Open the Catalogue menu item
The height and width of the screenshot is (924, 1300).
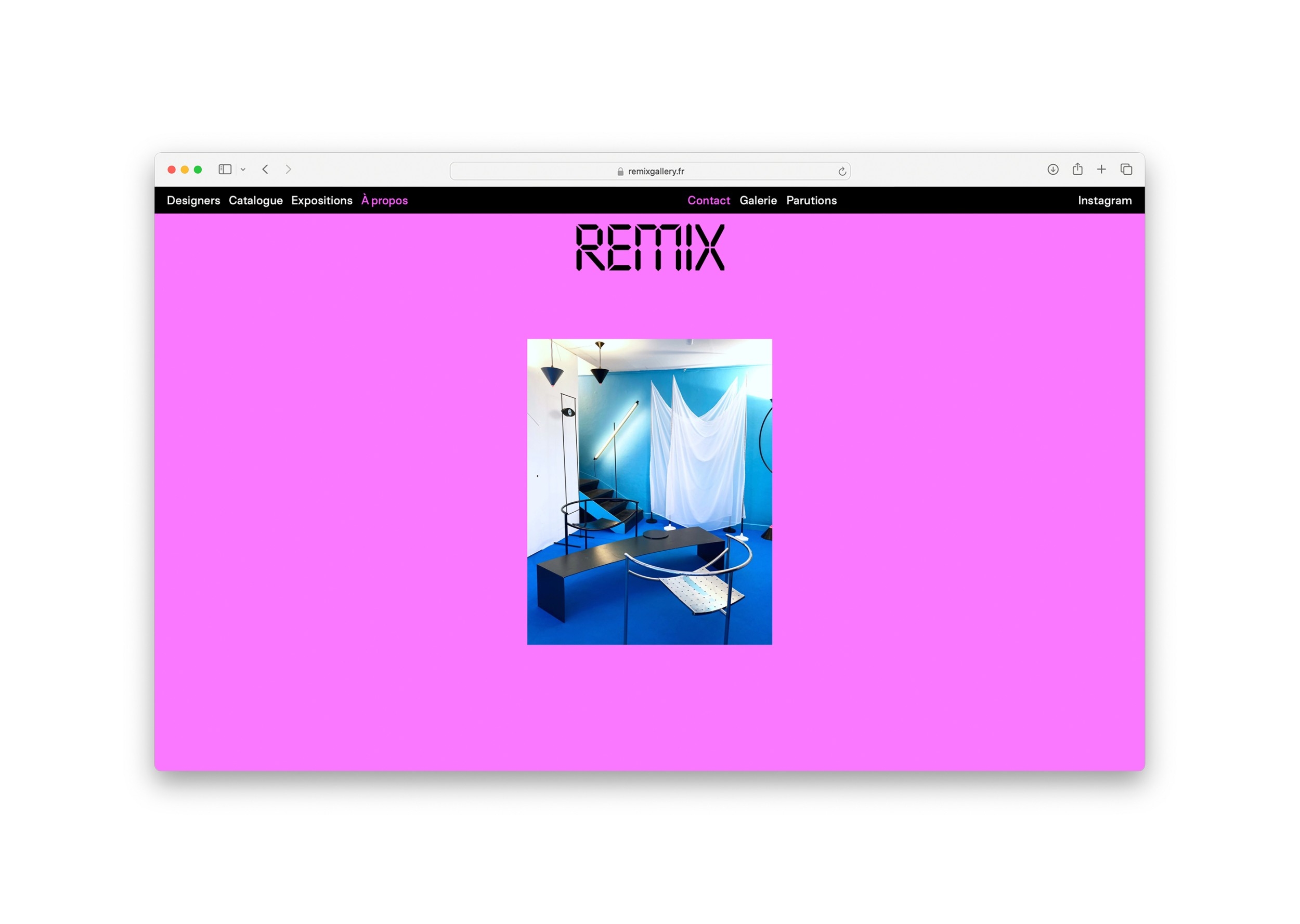click(x=255, y=200)
